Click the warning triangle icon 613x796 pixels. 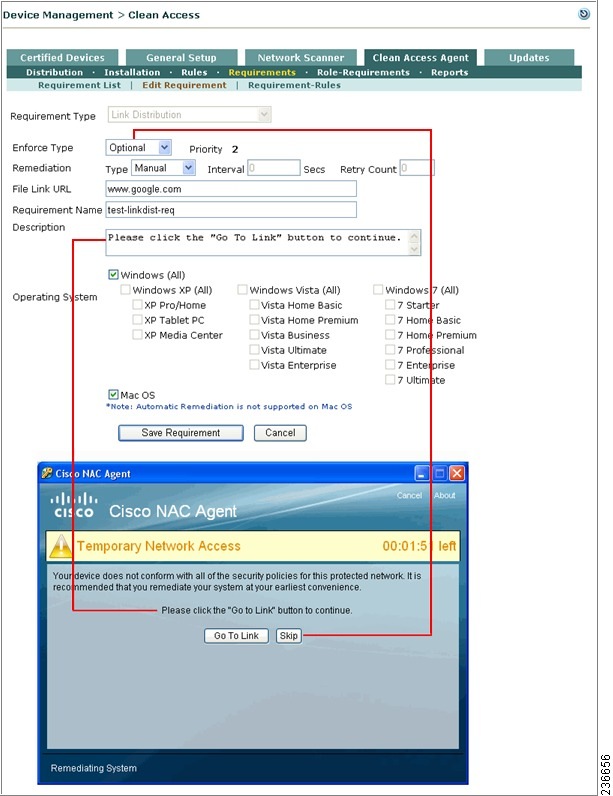[60, 546]
